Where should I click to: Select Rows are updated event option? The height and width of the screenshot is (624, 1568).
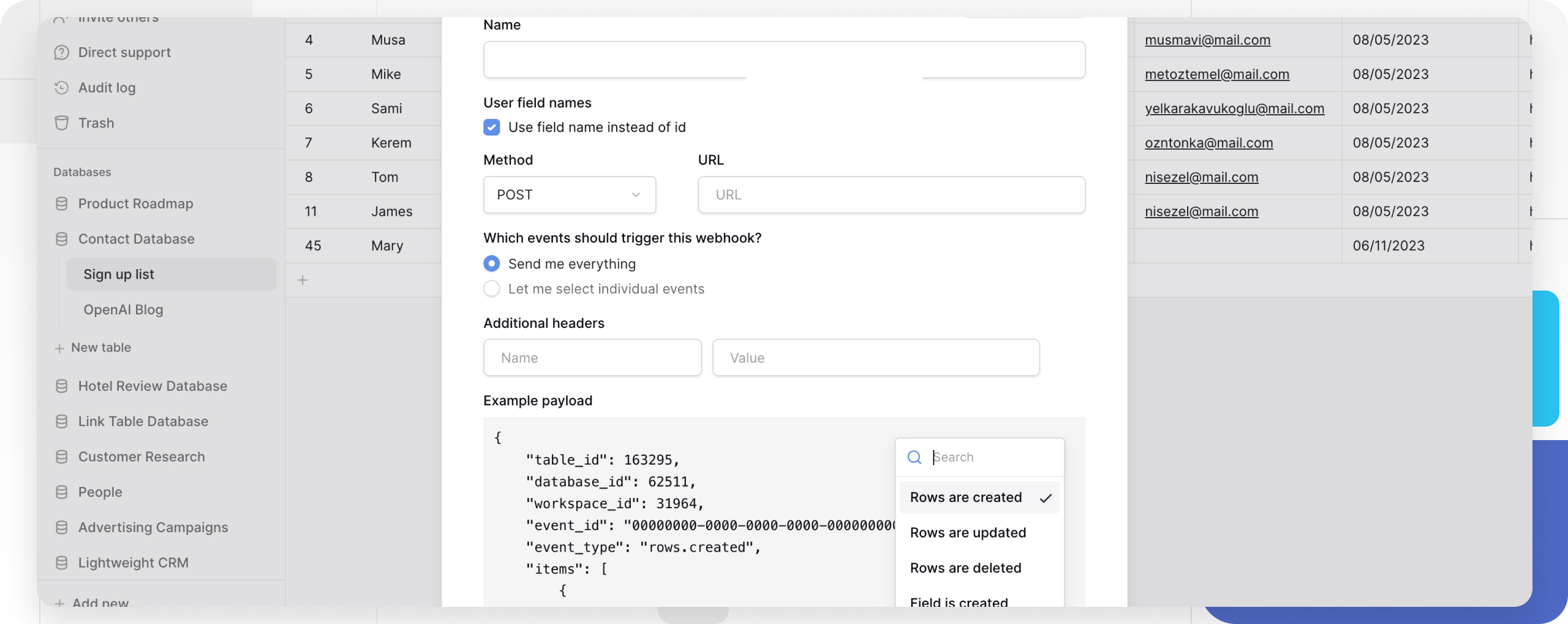coord(968,533)
